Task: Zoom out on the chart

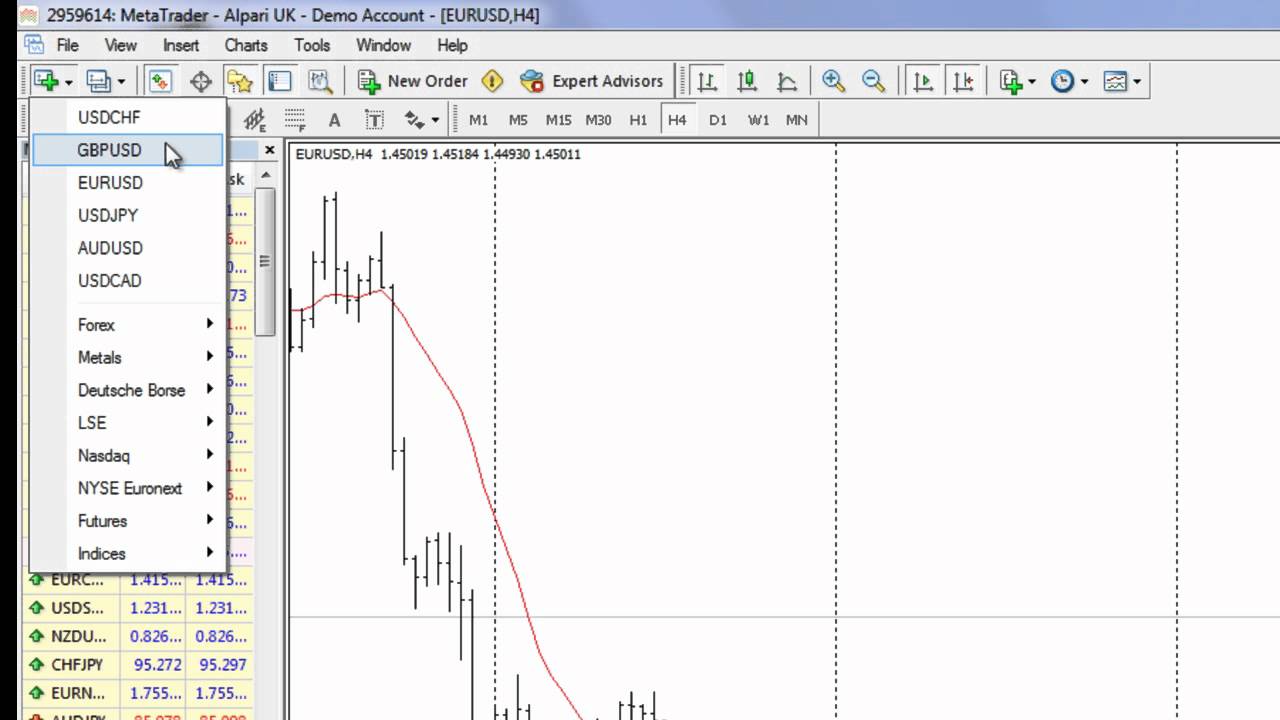Action: [x=872, y=81]
